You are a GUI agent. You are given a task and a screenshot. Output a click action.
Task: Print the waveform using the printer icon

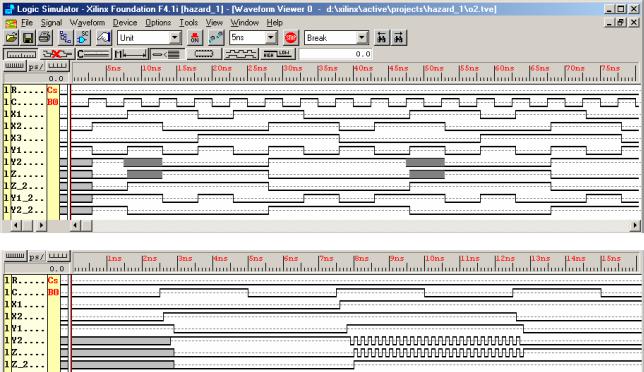coord(45,38)
